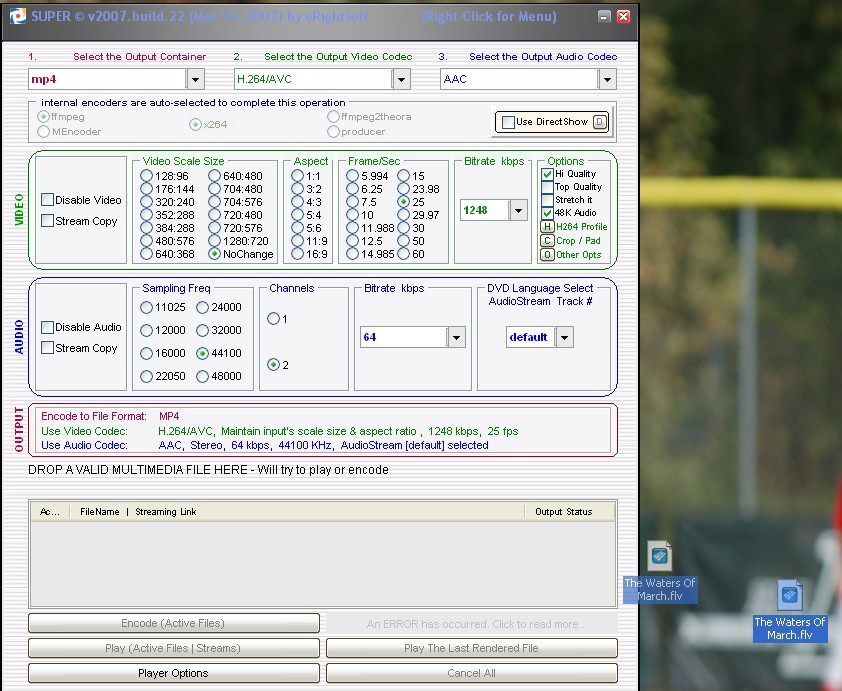Screen dimensions: 842x691
Task: Select the NoChange video scale option
Action: point(214,254)
